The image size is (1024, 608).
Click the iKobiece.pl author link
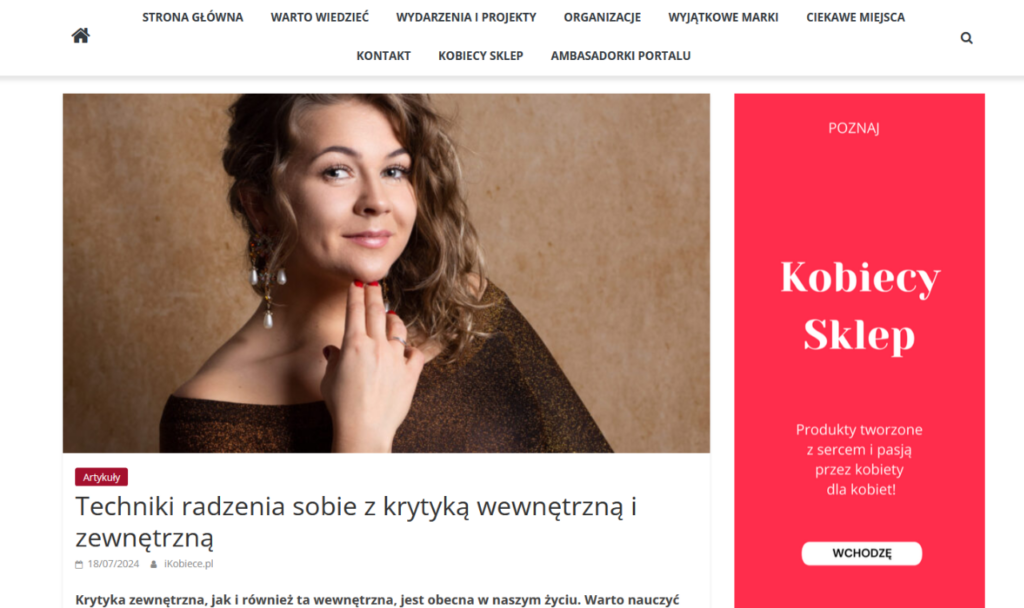189,564
